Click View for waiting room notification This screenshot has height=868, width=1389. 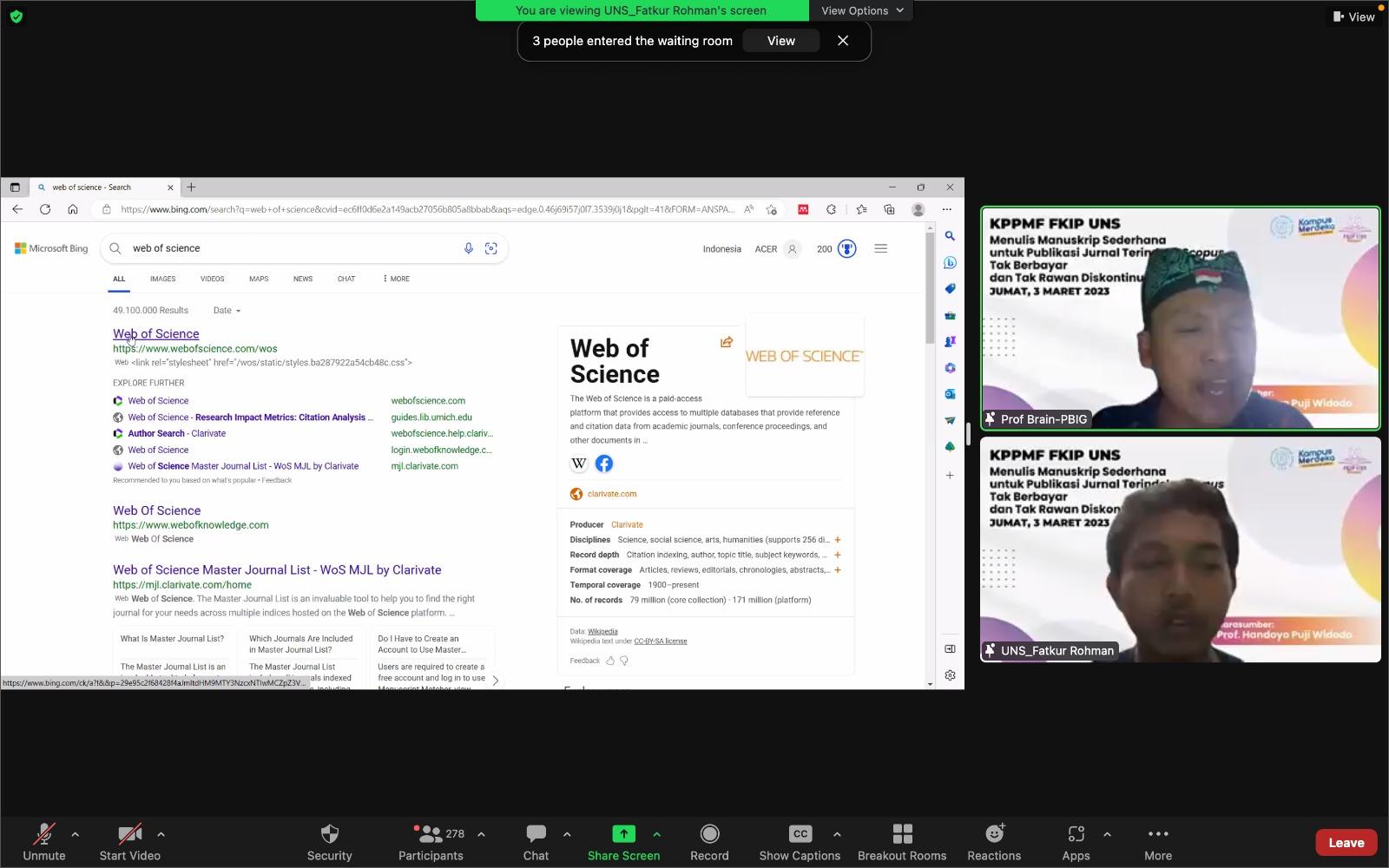click(x=780, y=41)
